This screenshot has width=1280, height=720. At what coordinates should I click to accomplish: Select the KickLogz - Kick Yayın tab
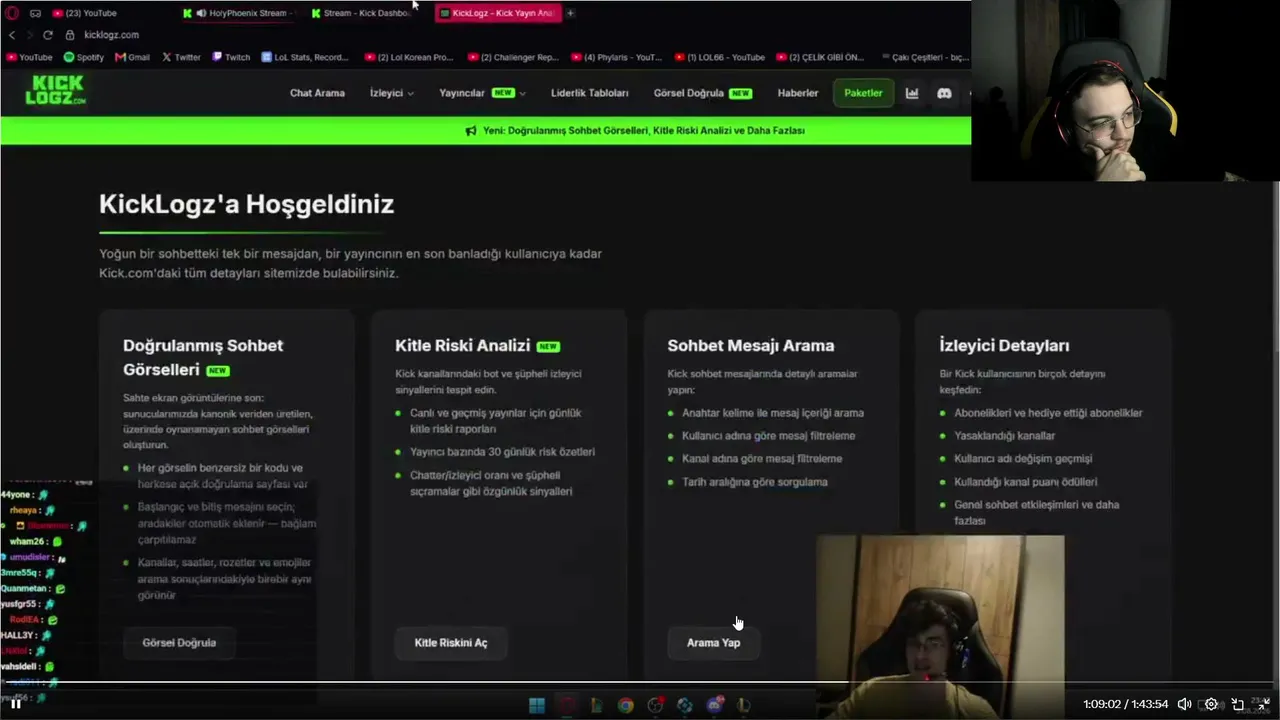497,13
